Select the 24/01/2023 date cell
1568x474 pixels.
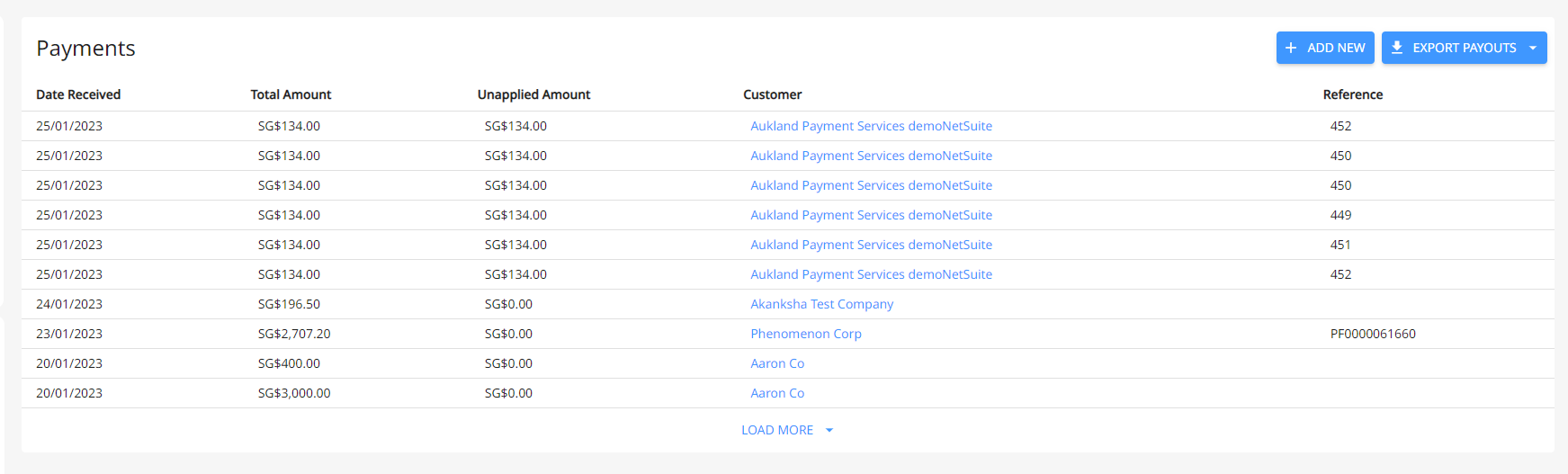(69, 304)
